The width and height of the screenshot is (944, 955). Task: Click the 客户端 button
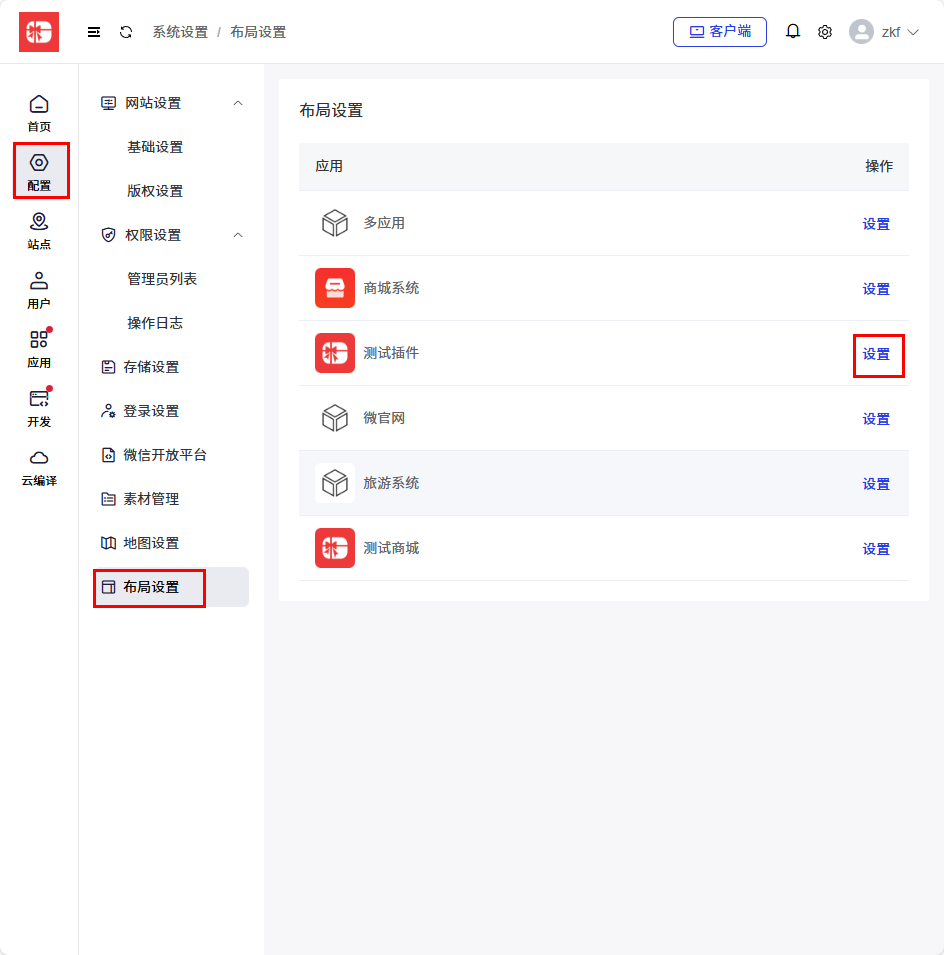pyautogui.click(x=720, y=32)
